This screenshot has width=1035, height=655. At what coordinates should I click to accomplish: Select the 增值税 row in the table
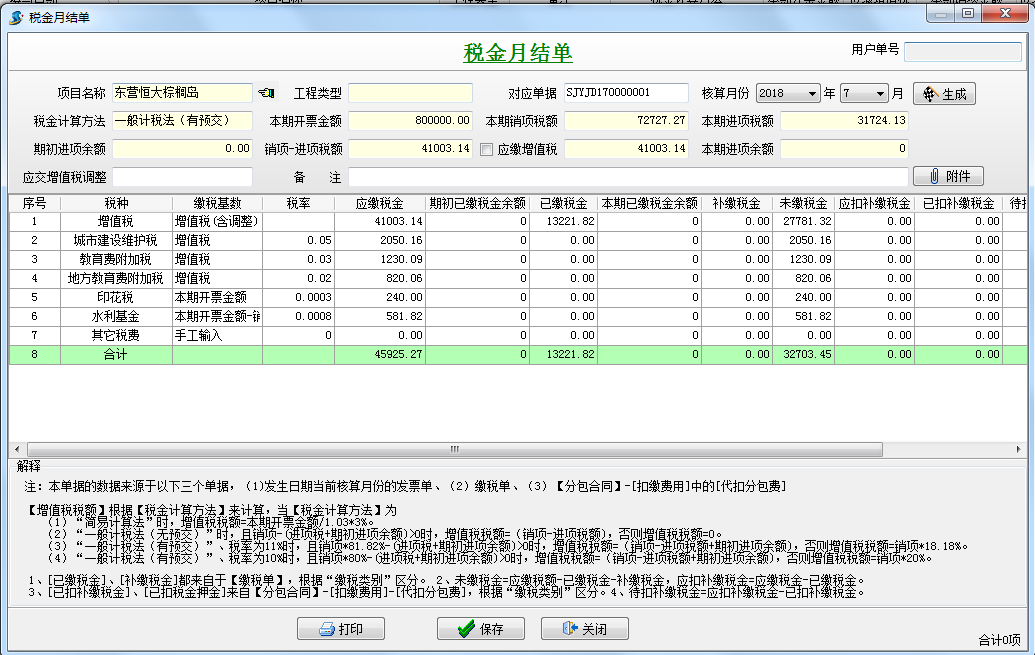coord(116,221)
